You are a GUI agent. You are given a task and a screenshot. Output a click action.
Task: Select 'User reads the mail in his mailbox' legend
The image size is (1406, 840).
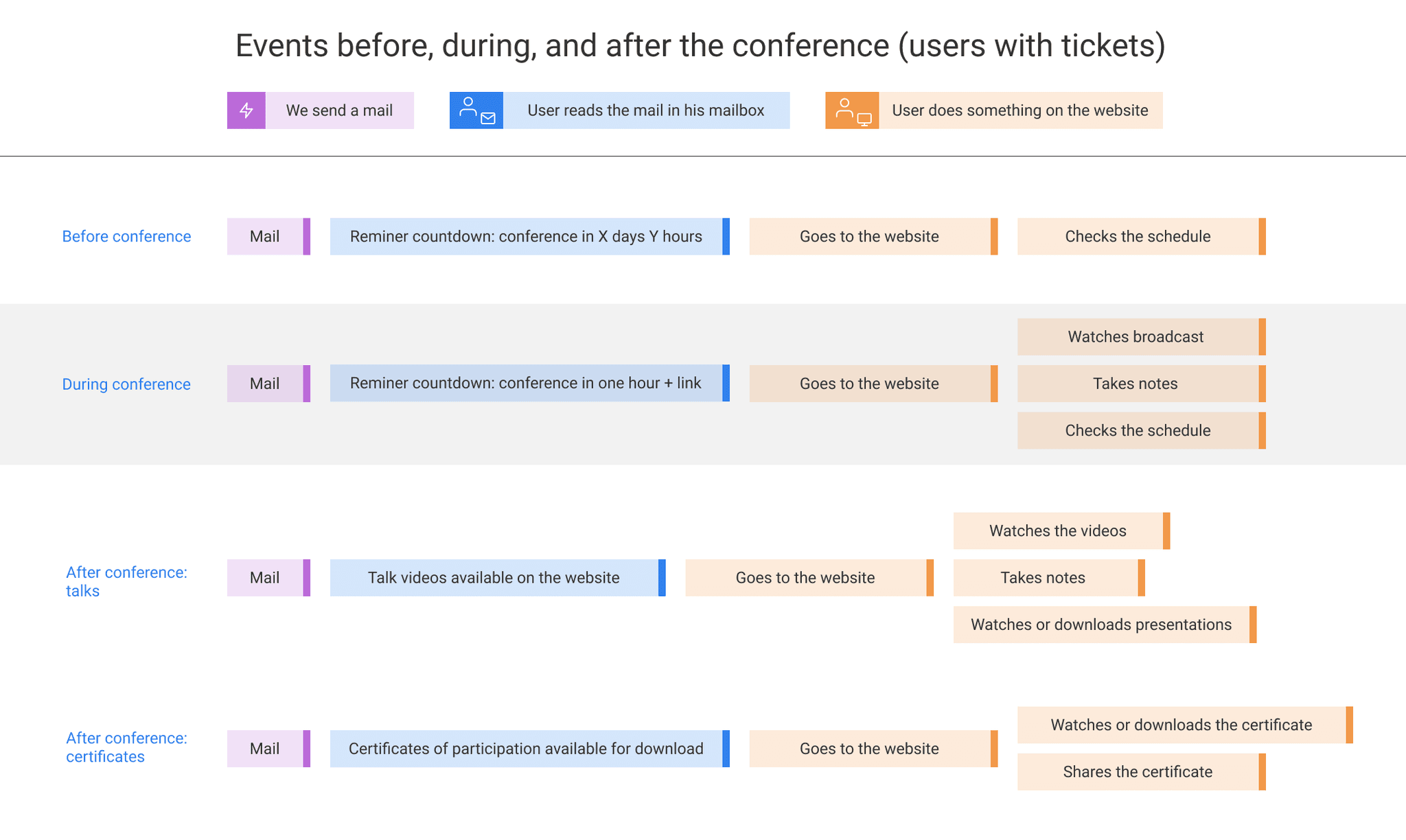645,110
